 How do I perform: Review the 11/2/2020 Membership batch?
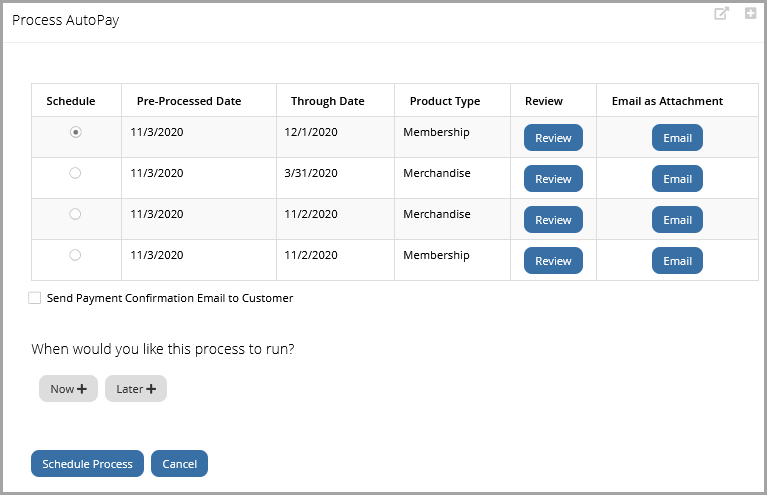click(553, 261)
